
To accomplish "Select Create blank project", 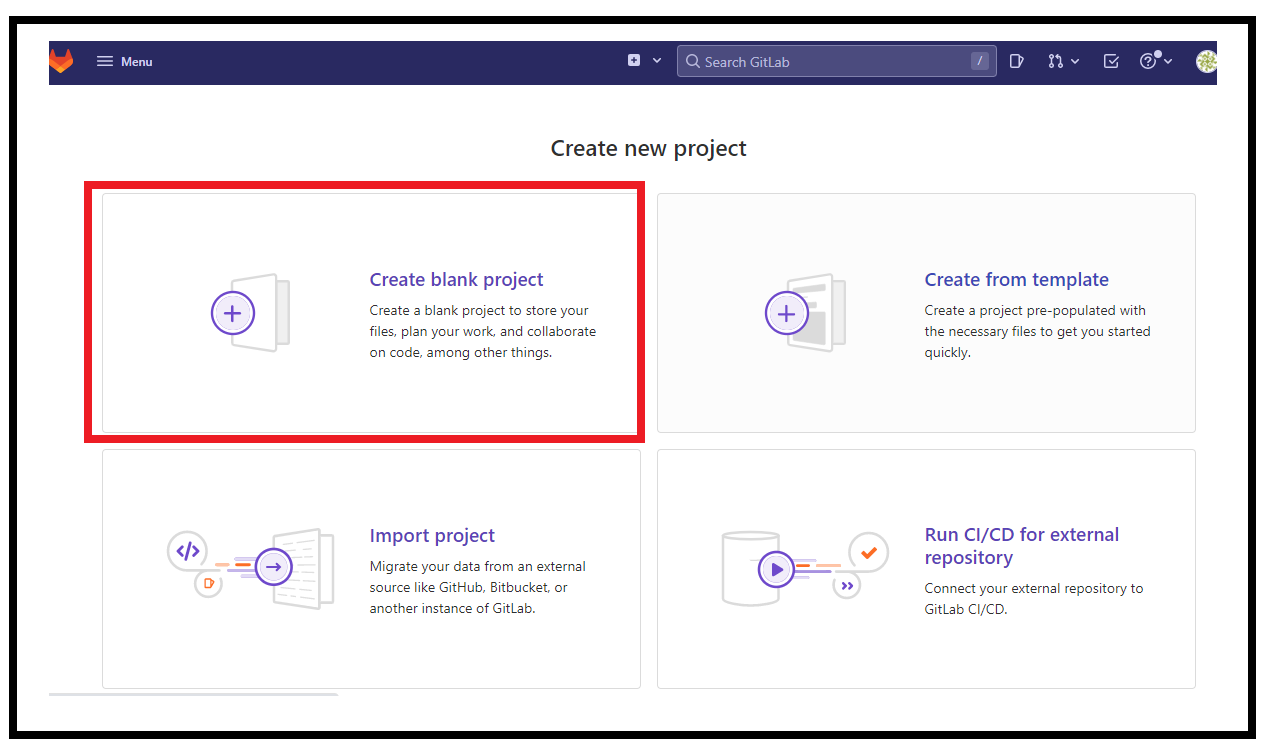I will [456, 279].
